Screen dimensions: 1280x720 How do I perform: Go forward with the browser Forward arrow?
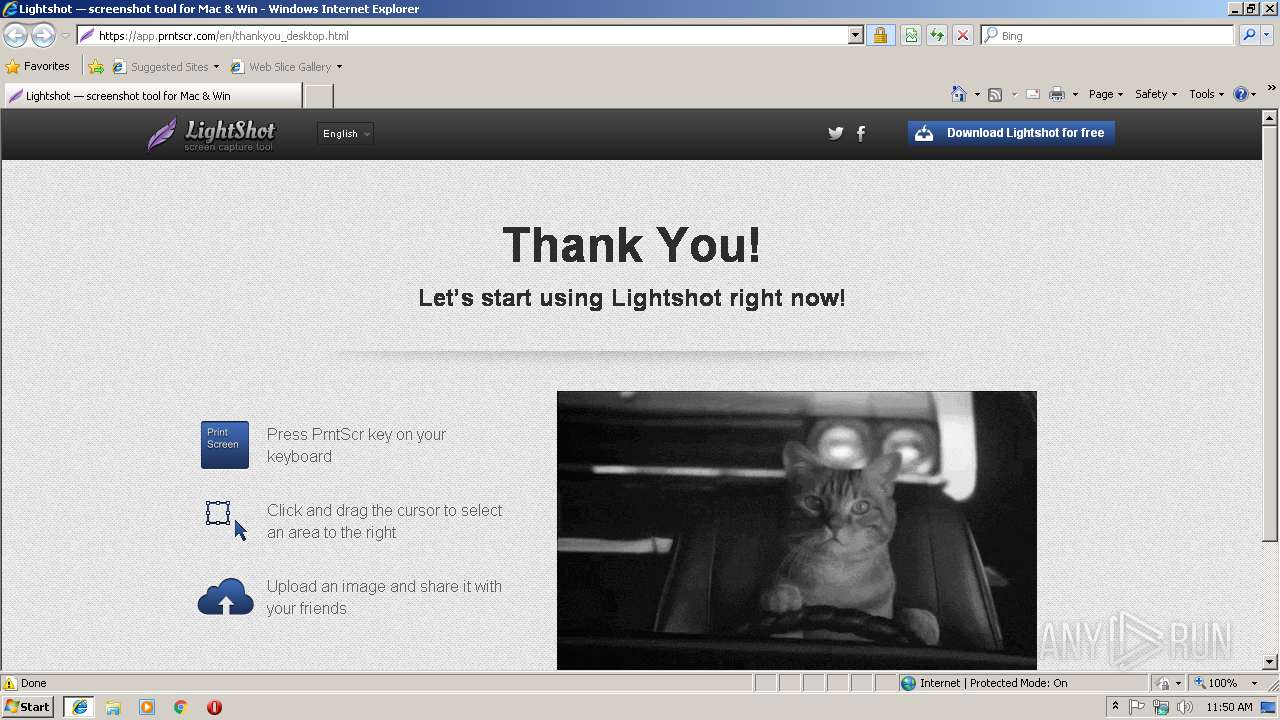coord(43,35)
